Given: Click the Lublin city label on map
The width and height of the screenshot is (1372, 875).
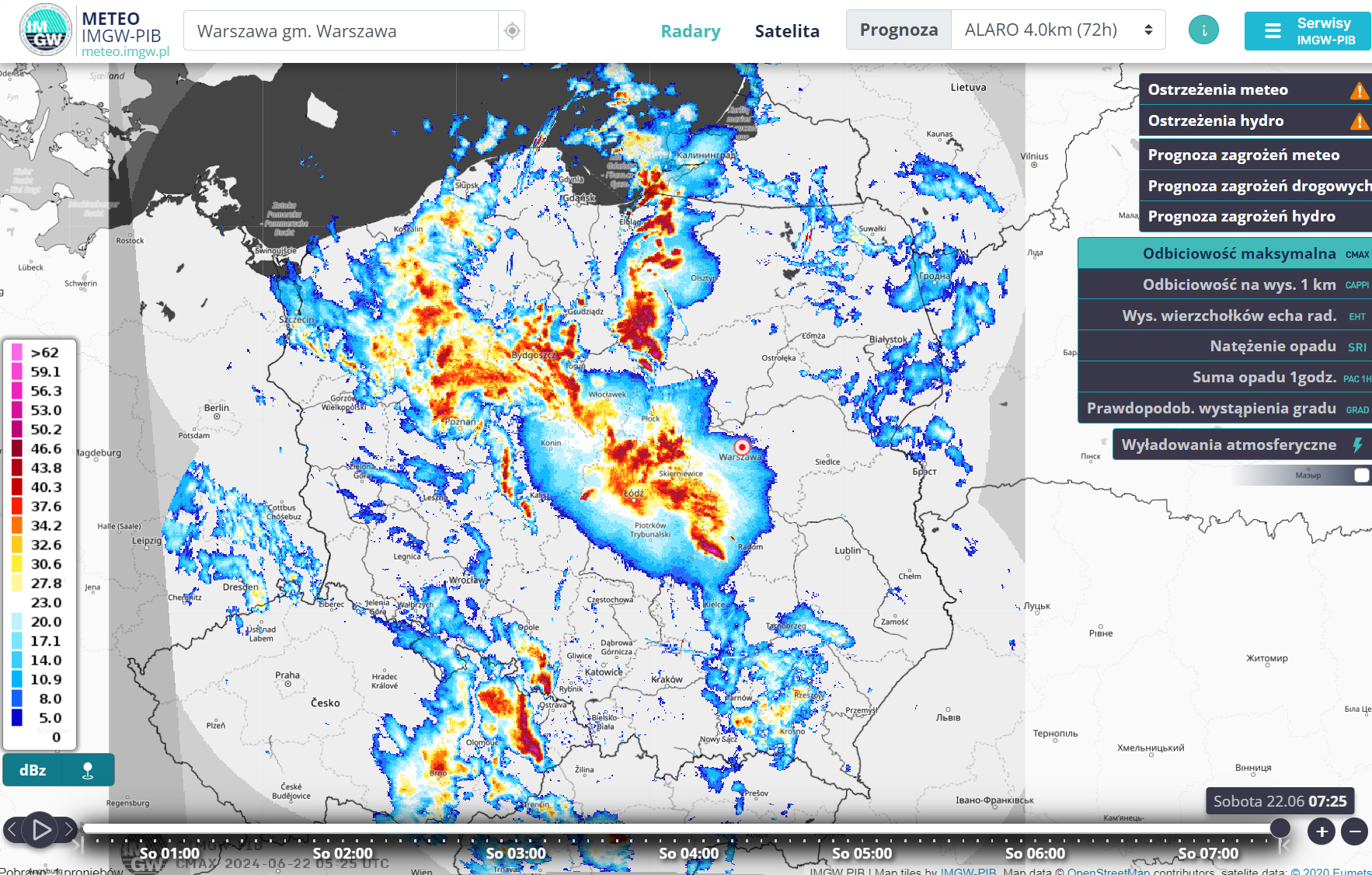Looking at the screenshot, I should point(848,550).
